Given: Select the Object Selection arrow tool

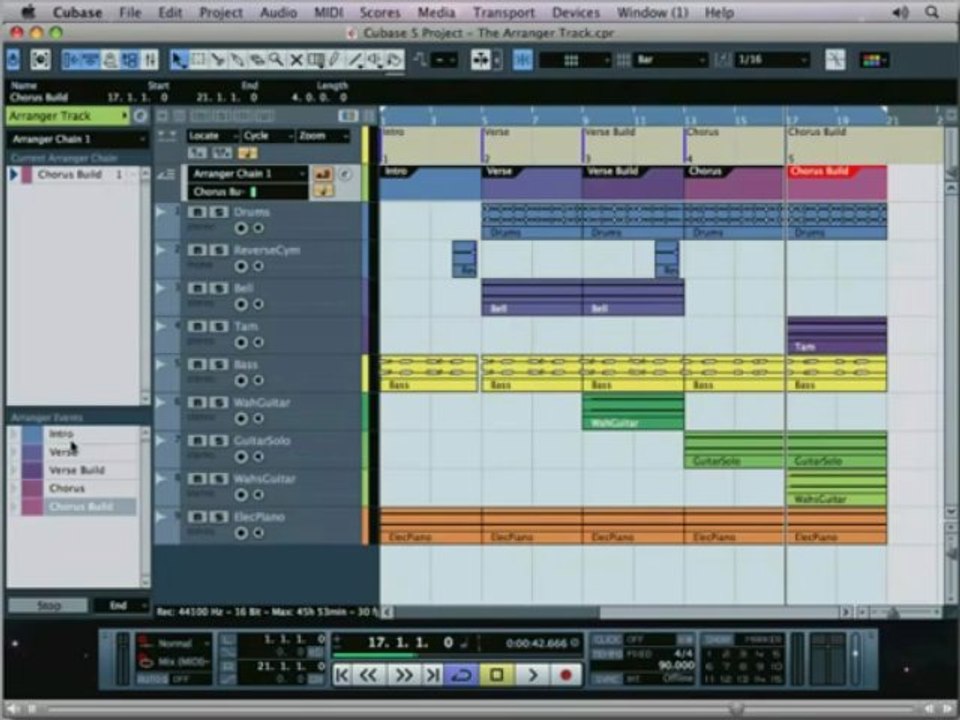Looking at the screenshot, I should [x=178, y=59].
